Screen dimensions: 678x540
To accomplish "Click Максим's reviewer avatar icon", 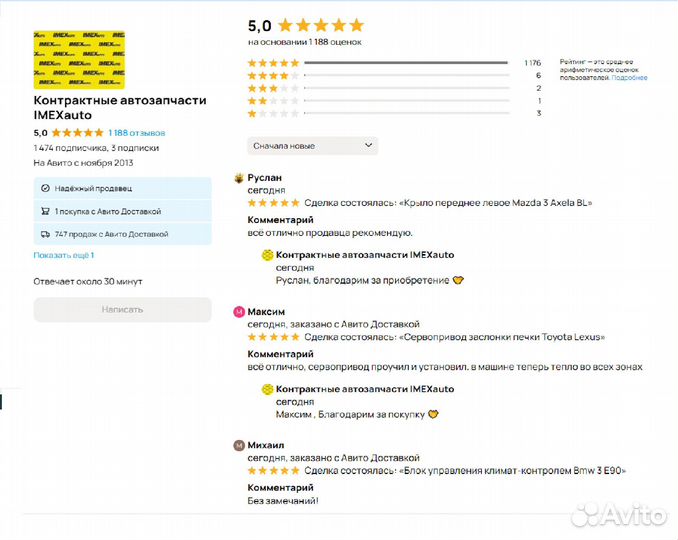I will [x=239, y=312].
